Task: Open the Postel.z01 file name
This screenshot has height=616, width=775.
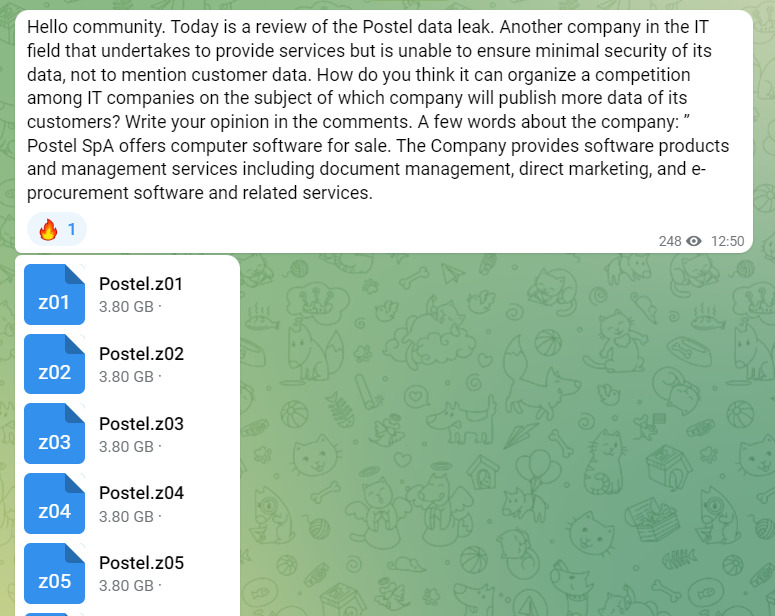Action: coord(141,284)
